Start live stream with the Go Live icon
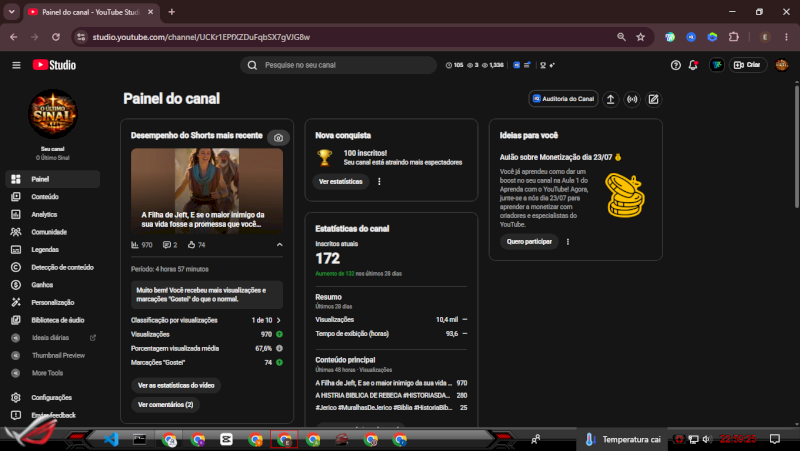This screenshot has width=800, height=451. 632,99
